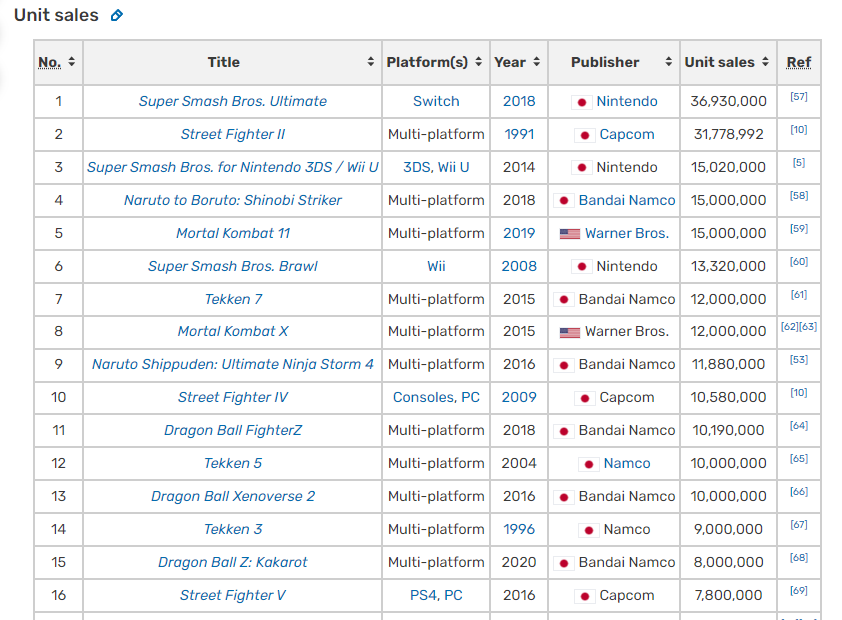Click the Wii platform link
This screenshot has height=620, width=842.
(436, 266)
